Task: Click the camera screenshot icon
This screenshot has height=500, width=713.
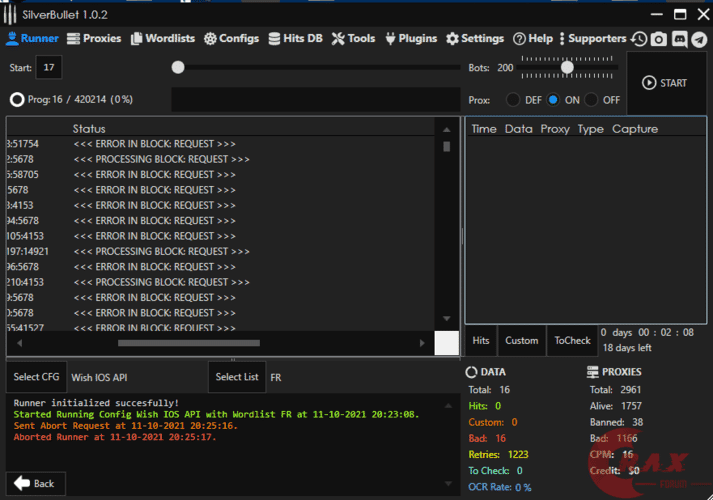Action: tap(659, 39)
